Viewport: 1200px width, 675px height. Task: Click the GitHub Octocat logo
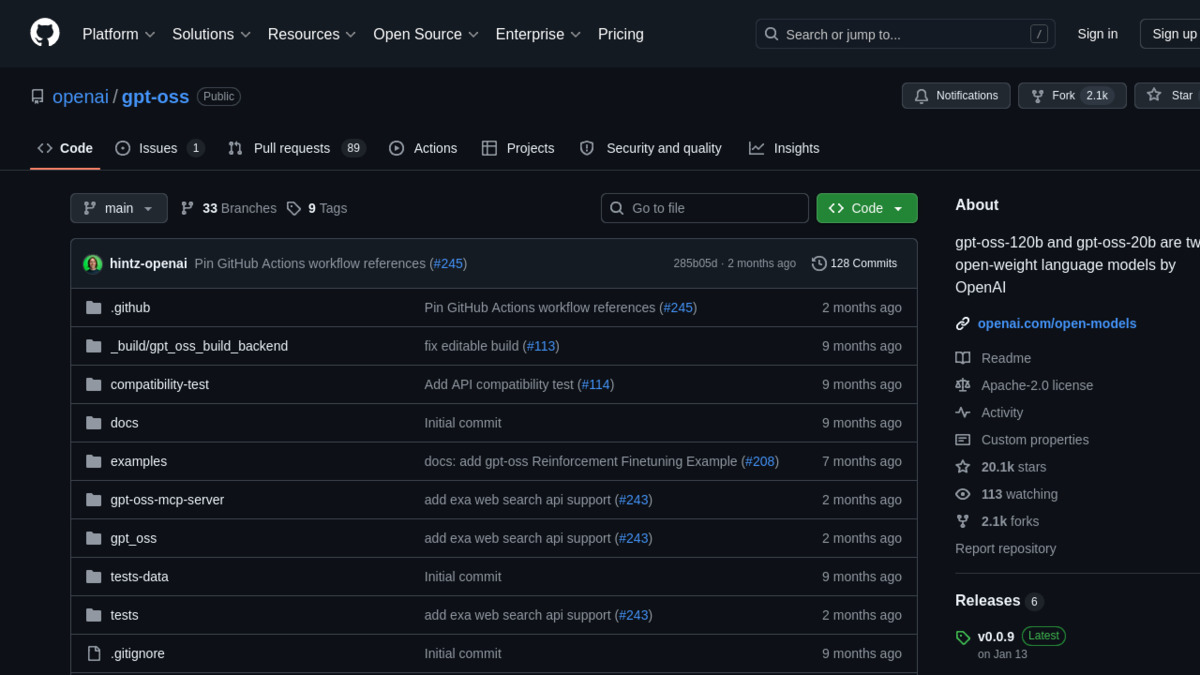45,34
